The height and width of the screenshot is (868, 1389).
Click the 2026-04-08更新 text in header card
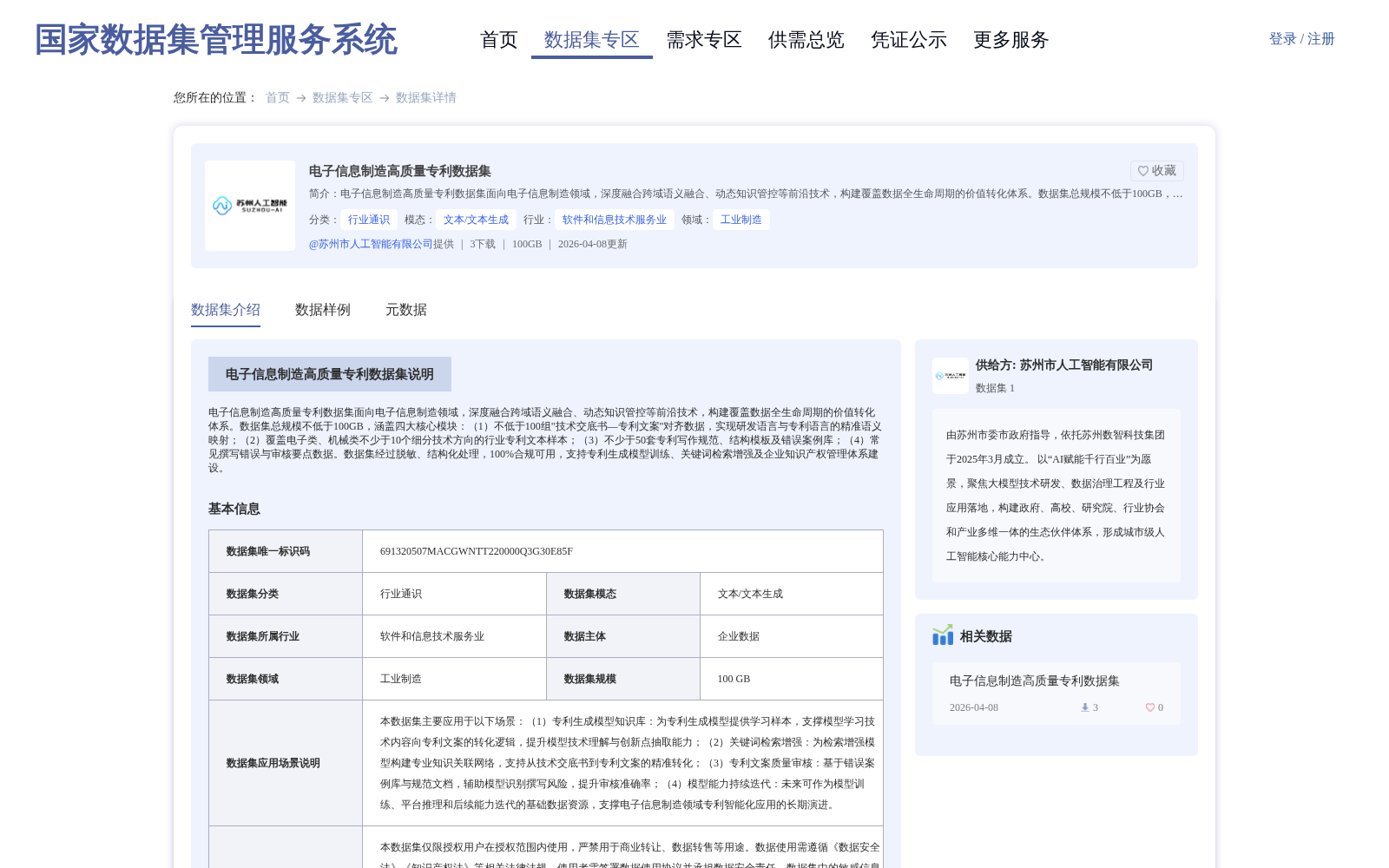coord(593,244)
